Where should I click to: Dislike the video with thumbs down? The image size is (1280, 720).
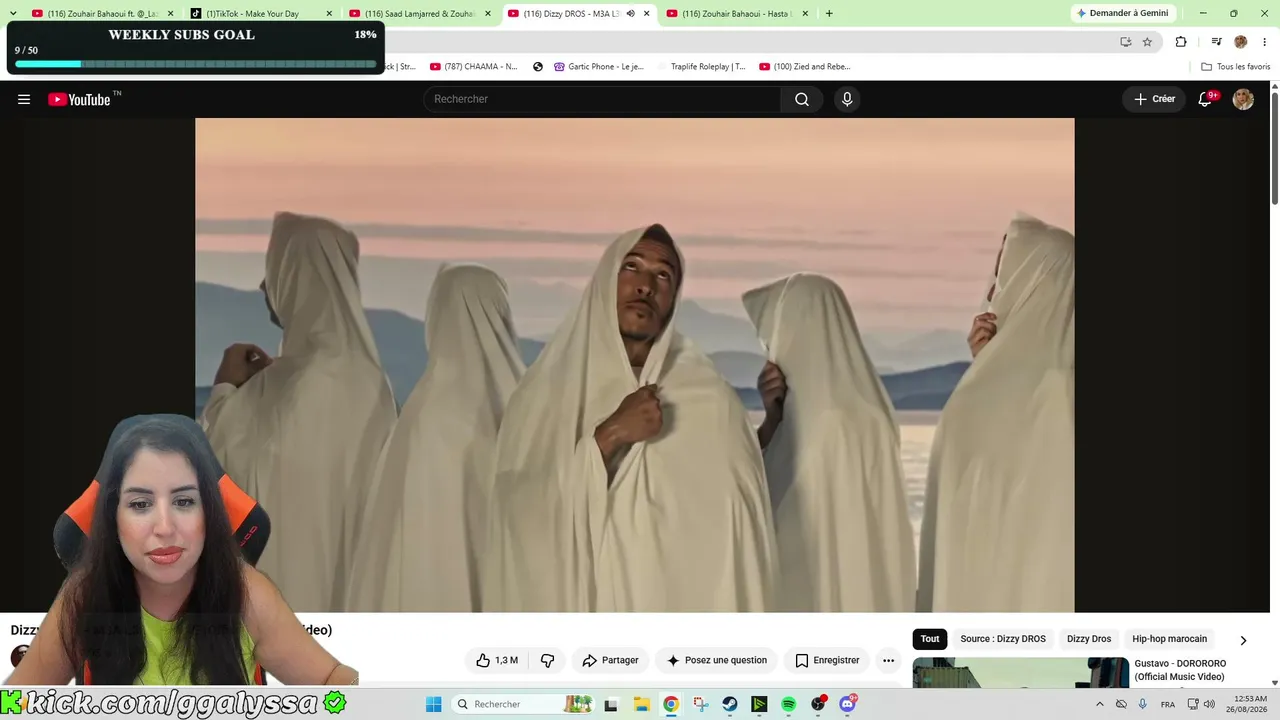pos(547,660)
